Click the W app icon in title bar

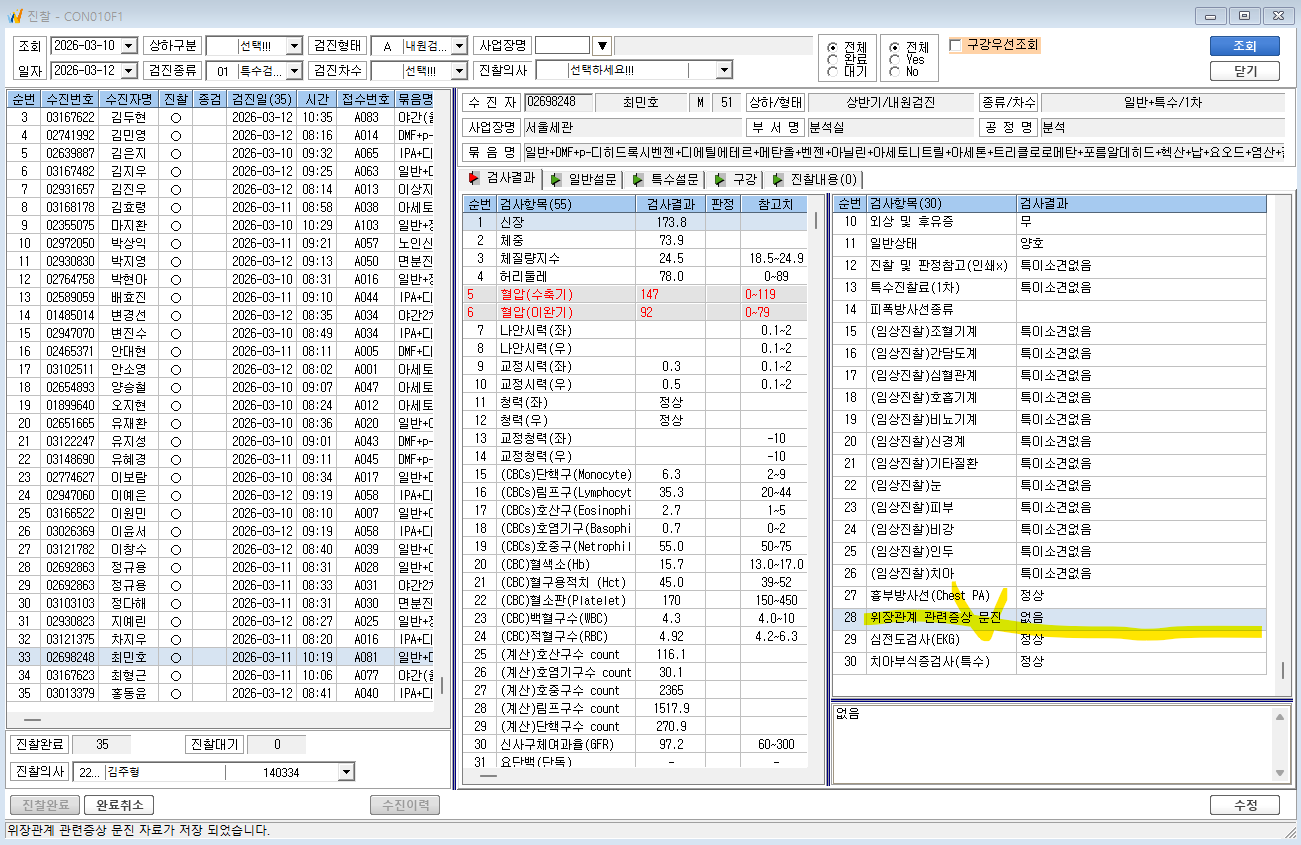(x=15, y=15)
